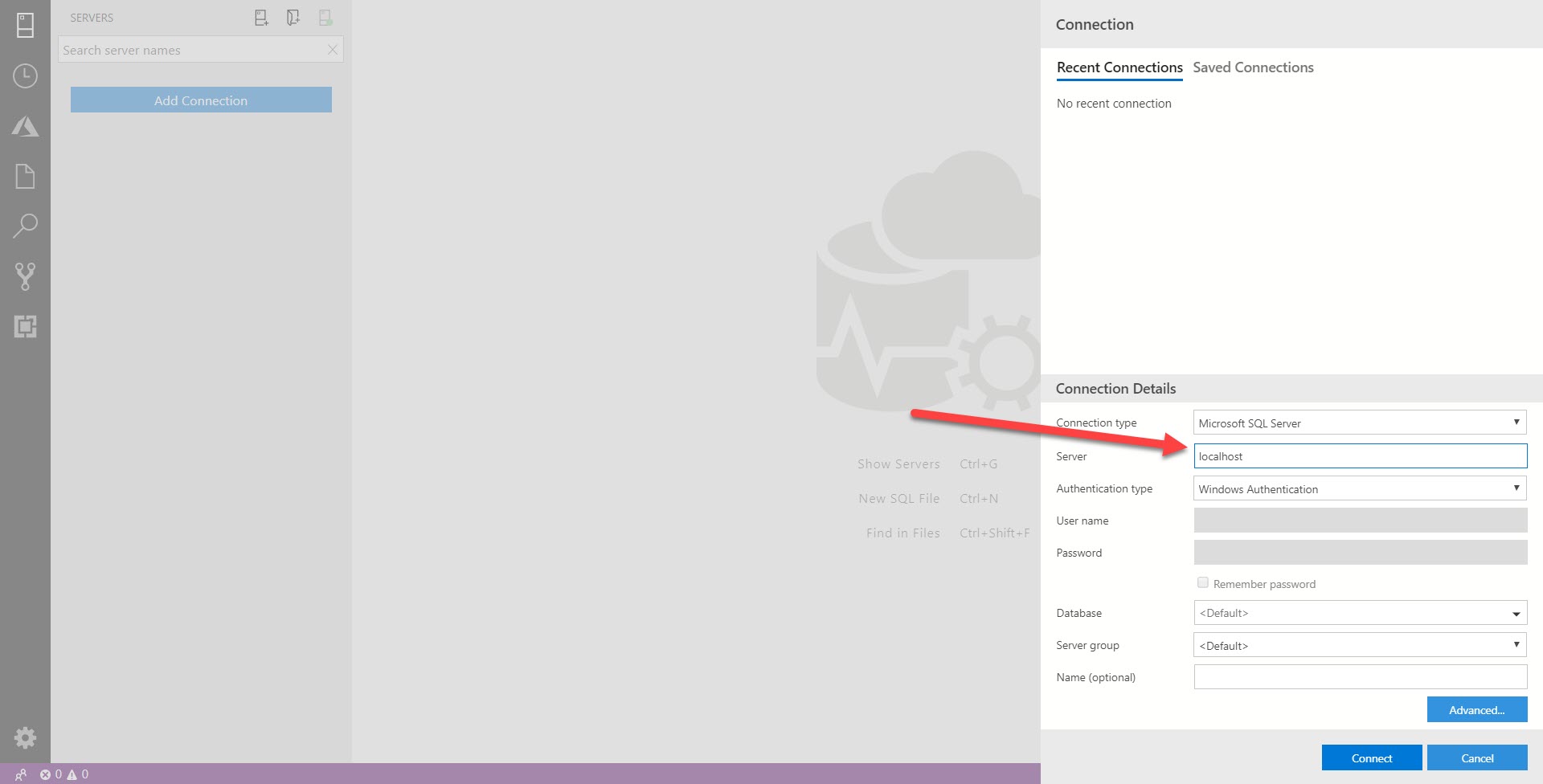Viewport: 1543px width, 784px height.
Task: Open the Azure resources view icon
Action: click(x=25, y=126)
